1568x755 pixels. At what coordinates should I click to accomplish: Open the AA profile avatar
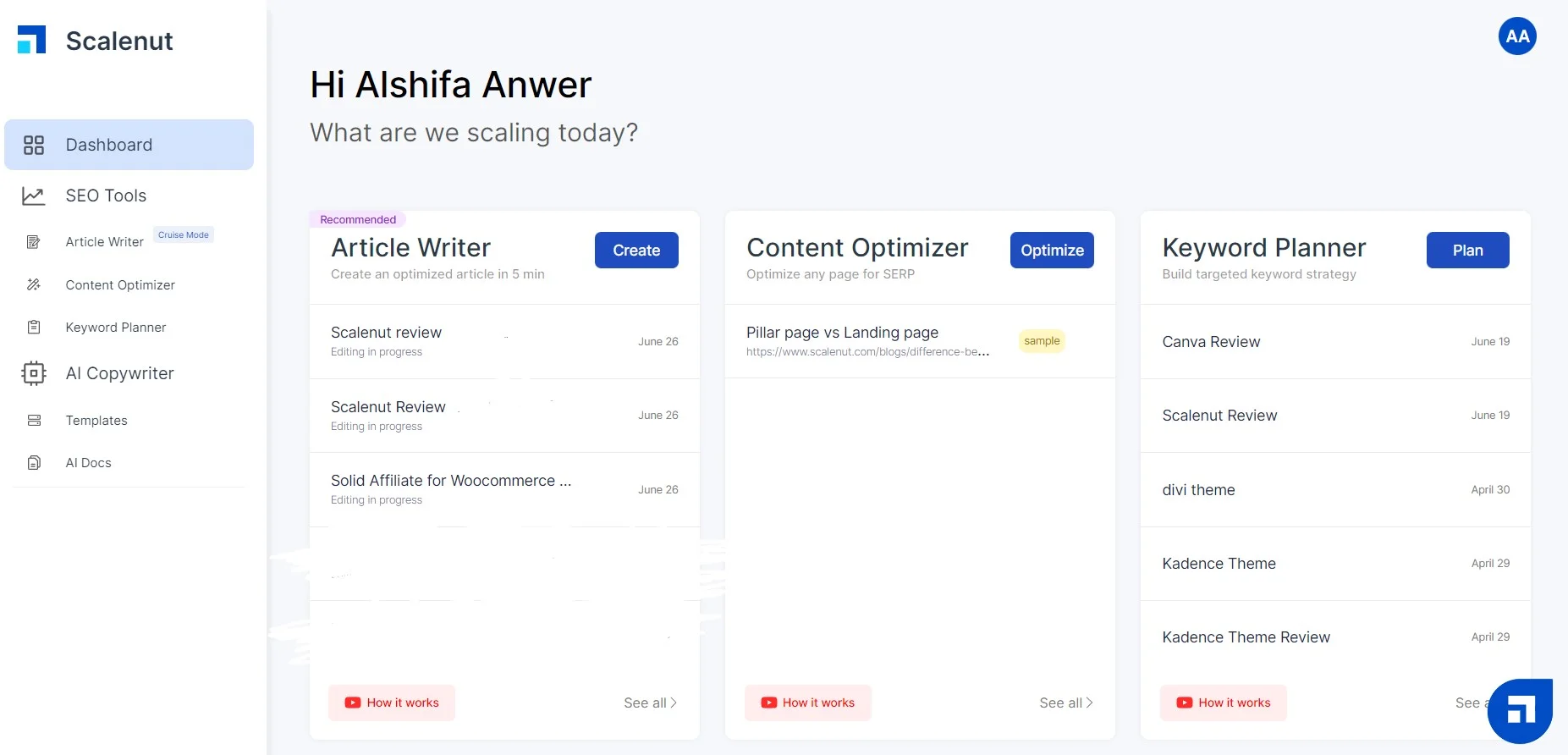pos(1517,36)
